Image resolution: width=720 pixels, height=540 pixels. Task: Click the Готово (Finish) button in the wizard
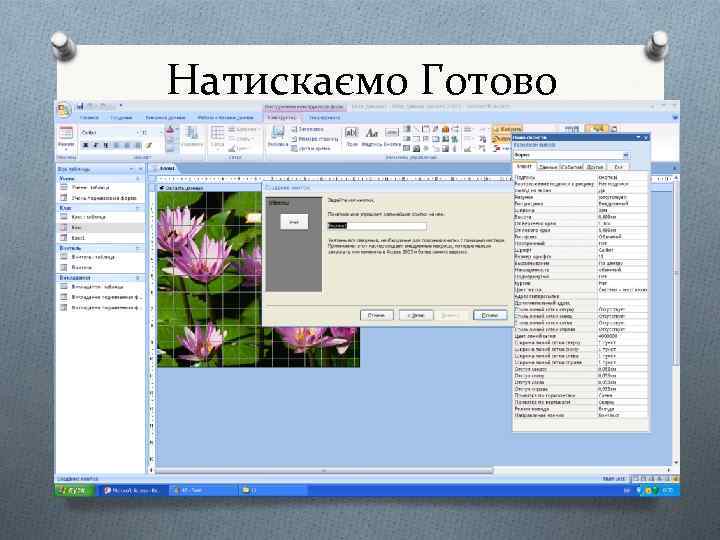click(490, 315)
